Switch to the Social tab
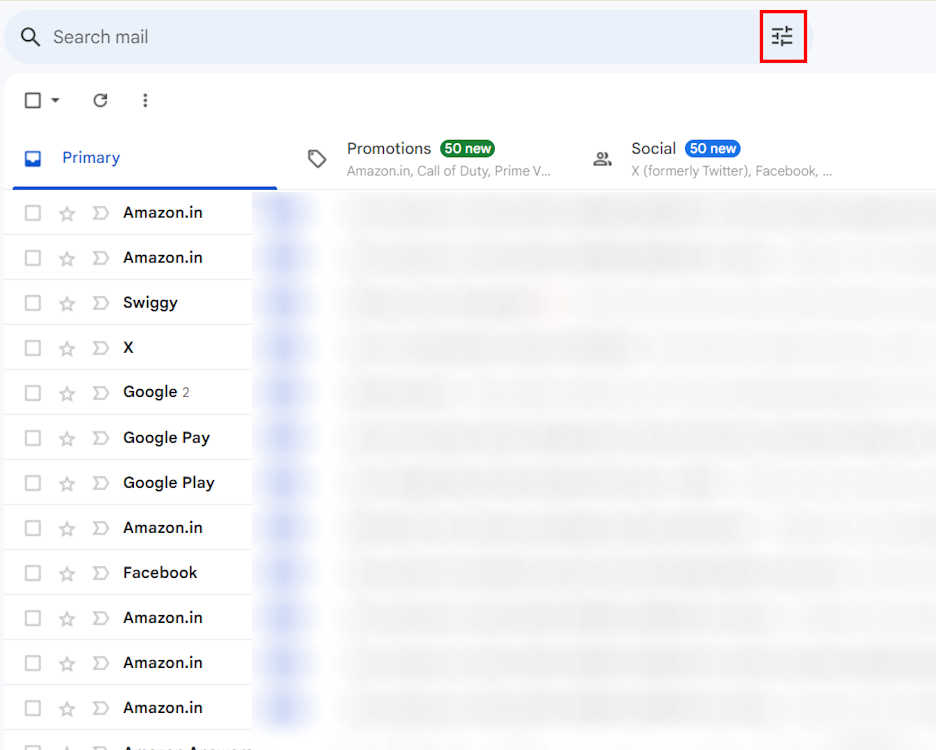 click(654, 148)
